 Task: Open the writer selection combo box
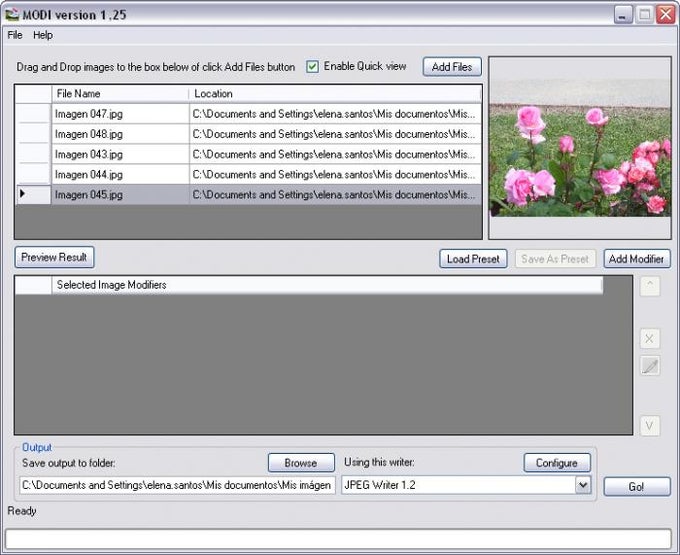point(466,485)
